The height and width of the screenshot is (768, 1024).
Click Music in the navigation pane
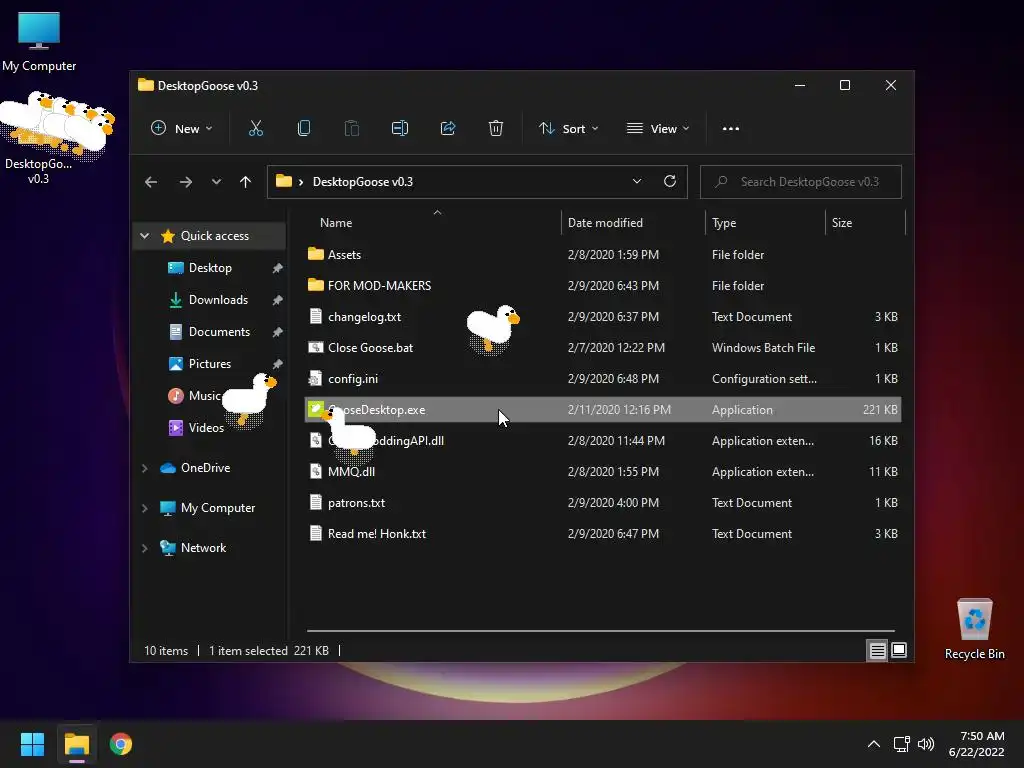[x=204, y=396]
